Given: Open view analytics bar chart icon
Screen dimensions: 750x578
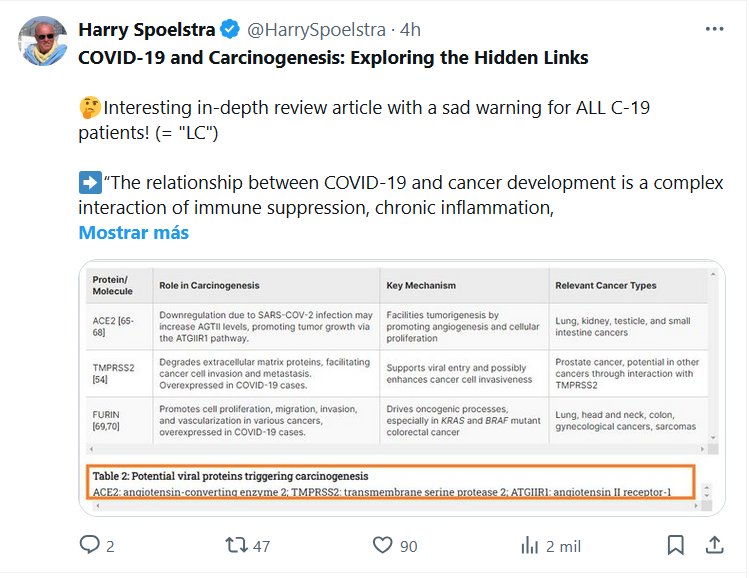Looking at the screenshot, I should coord(530,545).
